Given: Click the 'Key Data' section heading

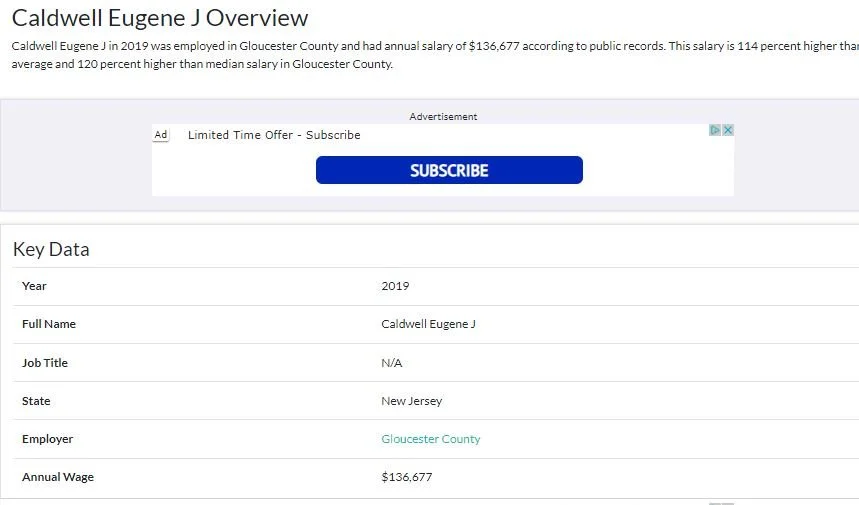Looking at the screenshot, I should (x=51, y=249).
